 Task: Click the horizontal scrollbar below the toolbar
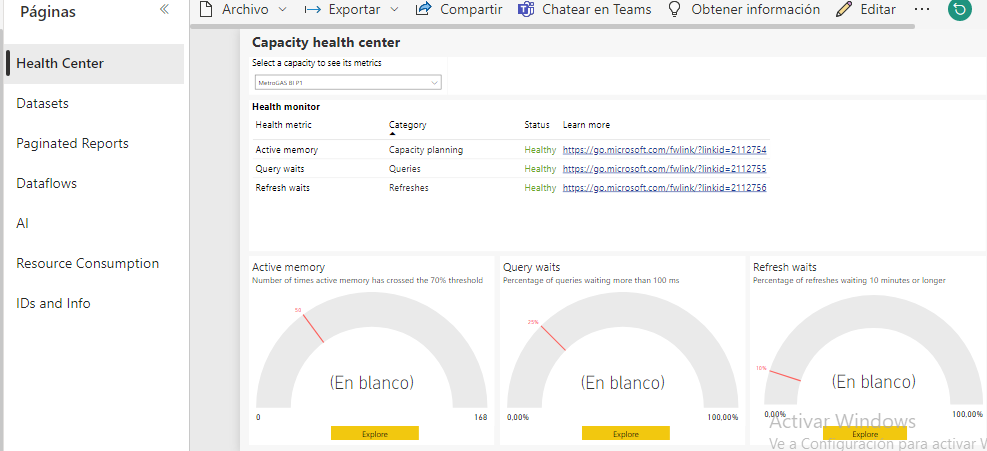click(551, 26)
